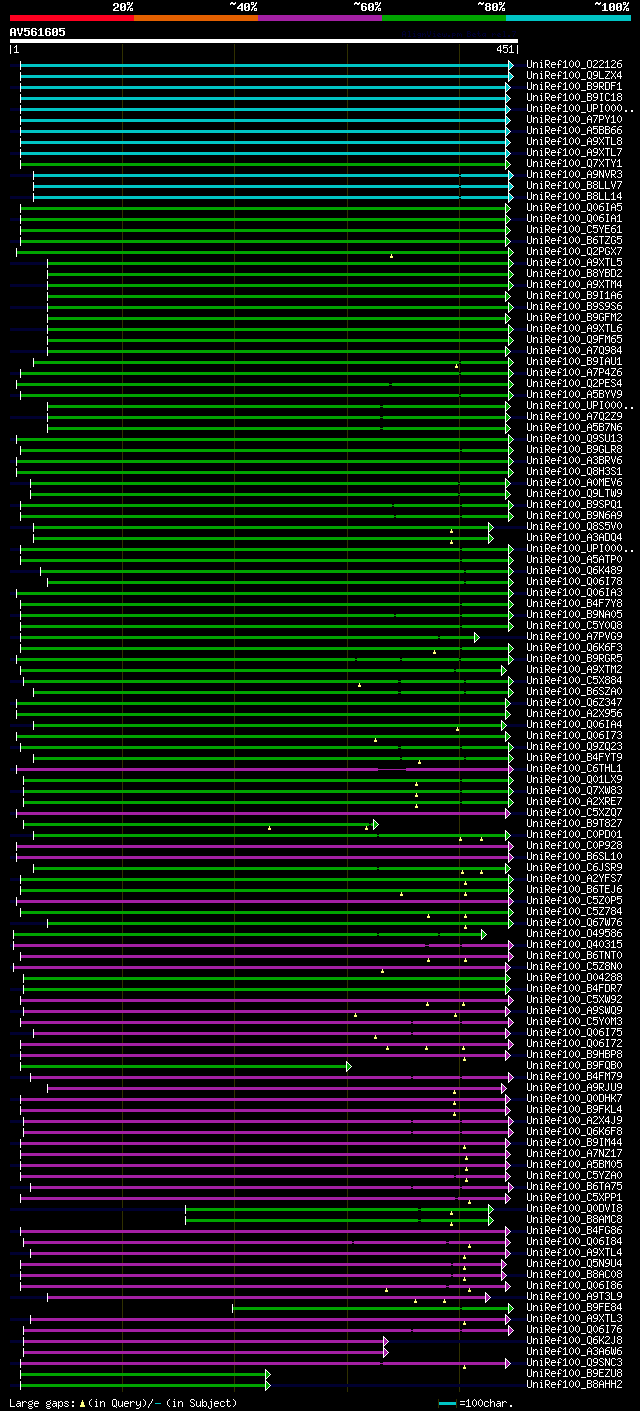Select the UniRef100_A9NVR3 label
Image resolution: width=640 pixels, height=1411 pixels.
(x=574, y=174)
